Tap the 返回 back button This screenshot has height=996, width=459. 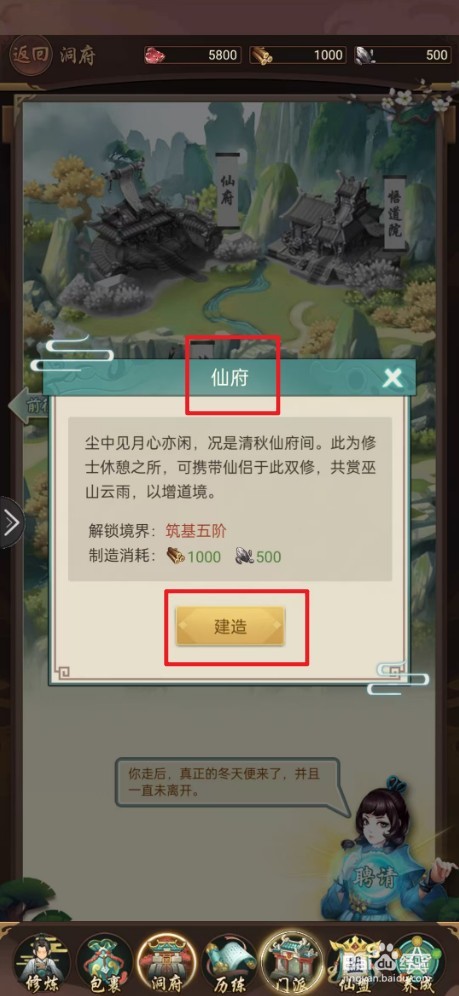(x=30, y=55)
